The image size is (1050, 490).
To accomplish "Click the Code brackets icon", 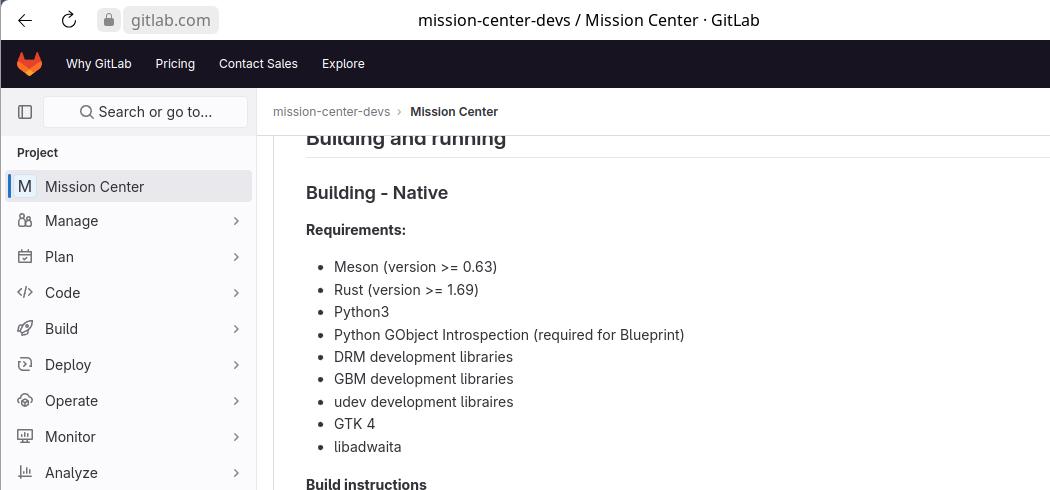I will (25, 293).
